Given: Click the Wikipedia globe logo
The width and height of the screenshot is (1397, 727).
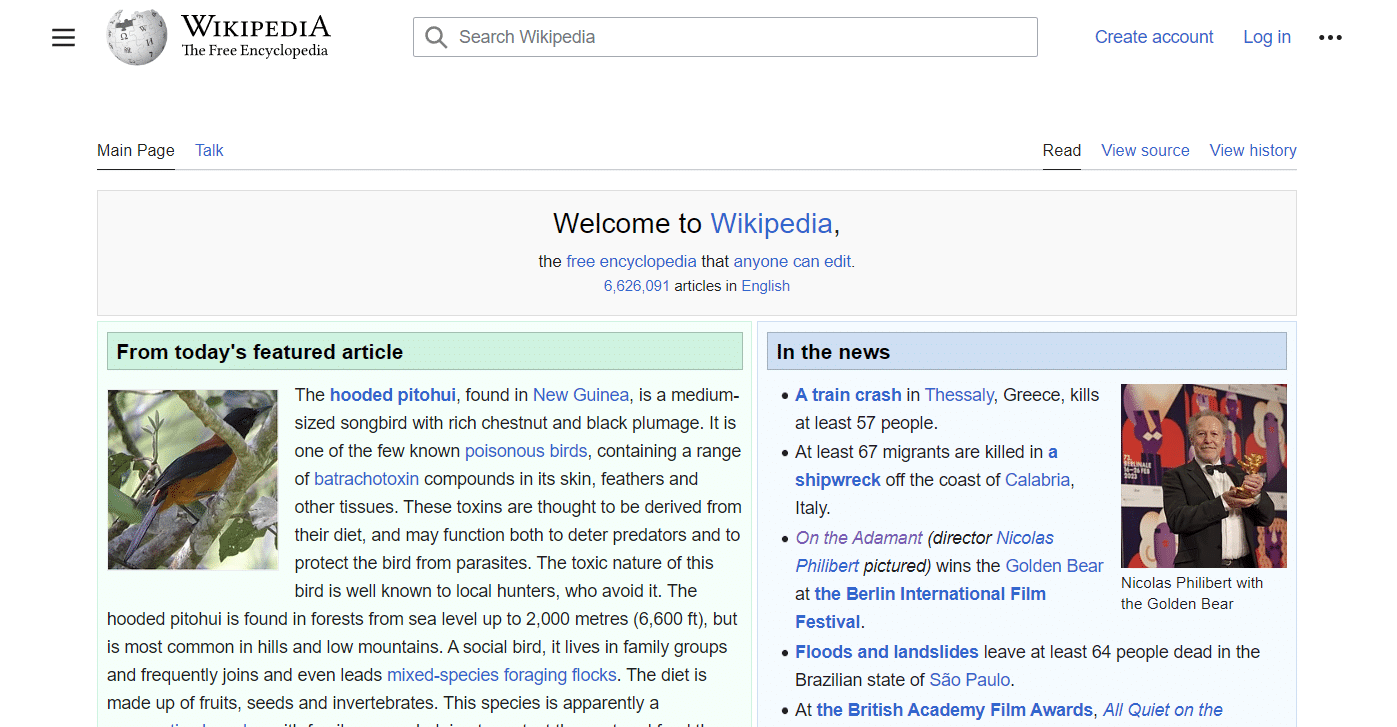Looking at the screenshot, I should click(x=137, y=37).
